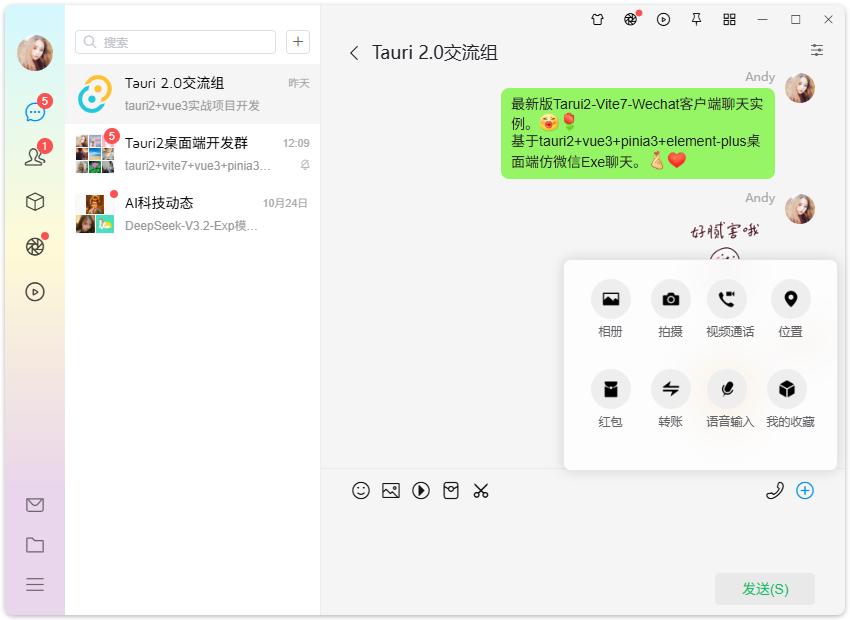Switch to the Contacts tab in sidebar
The height and width of the screenshot is (620, 850).
(35, 155)
